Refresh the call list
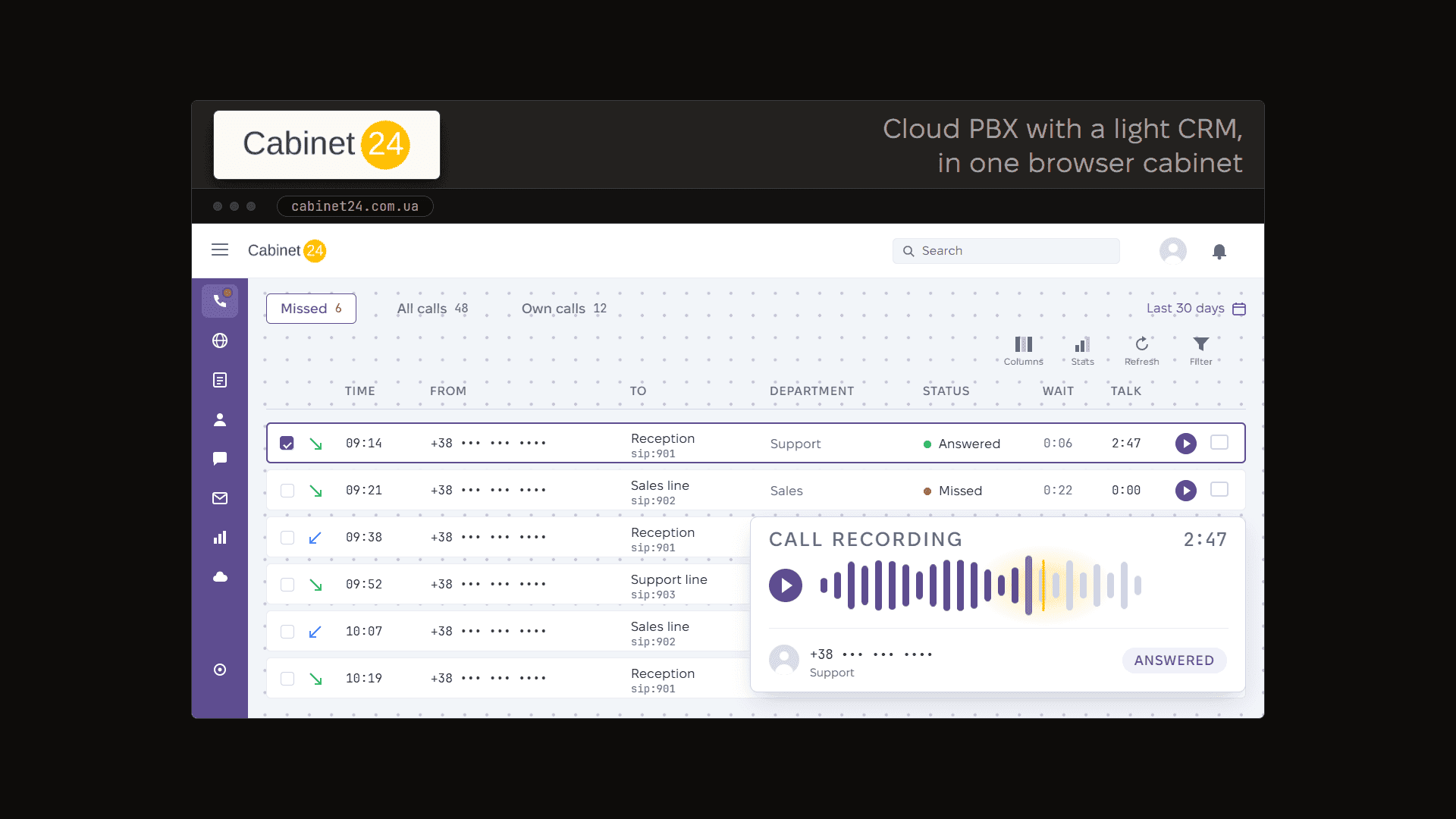The width and height of the screenshot is (1456, 819). [x=1142, y=351]
